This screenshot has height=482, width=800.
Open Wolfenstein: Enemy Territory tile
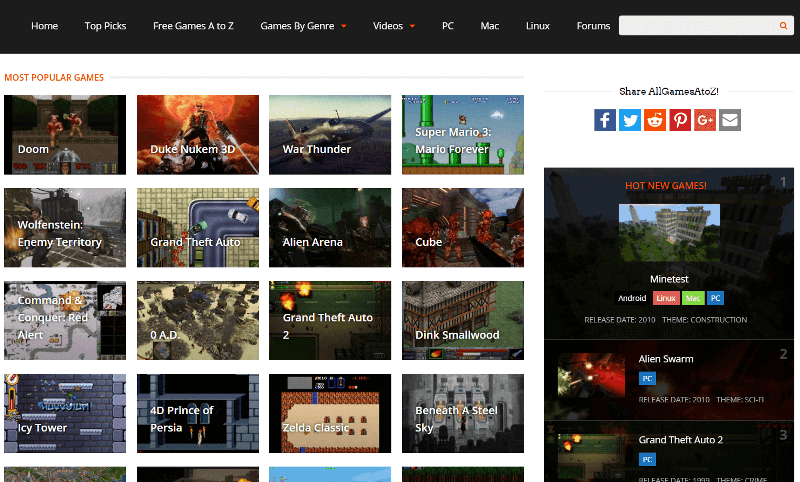click(x=65, y=227)
